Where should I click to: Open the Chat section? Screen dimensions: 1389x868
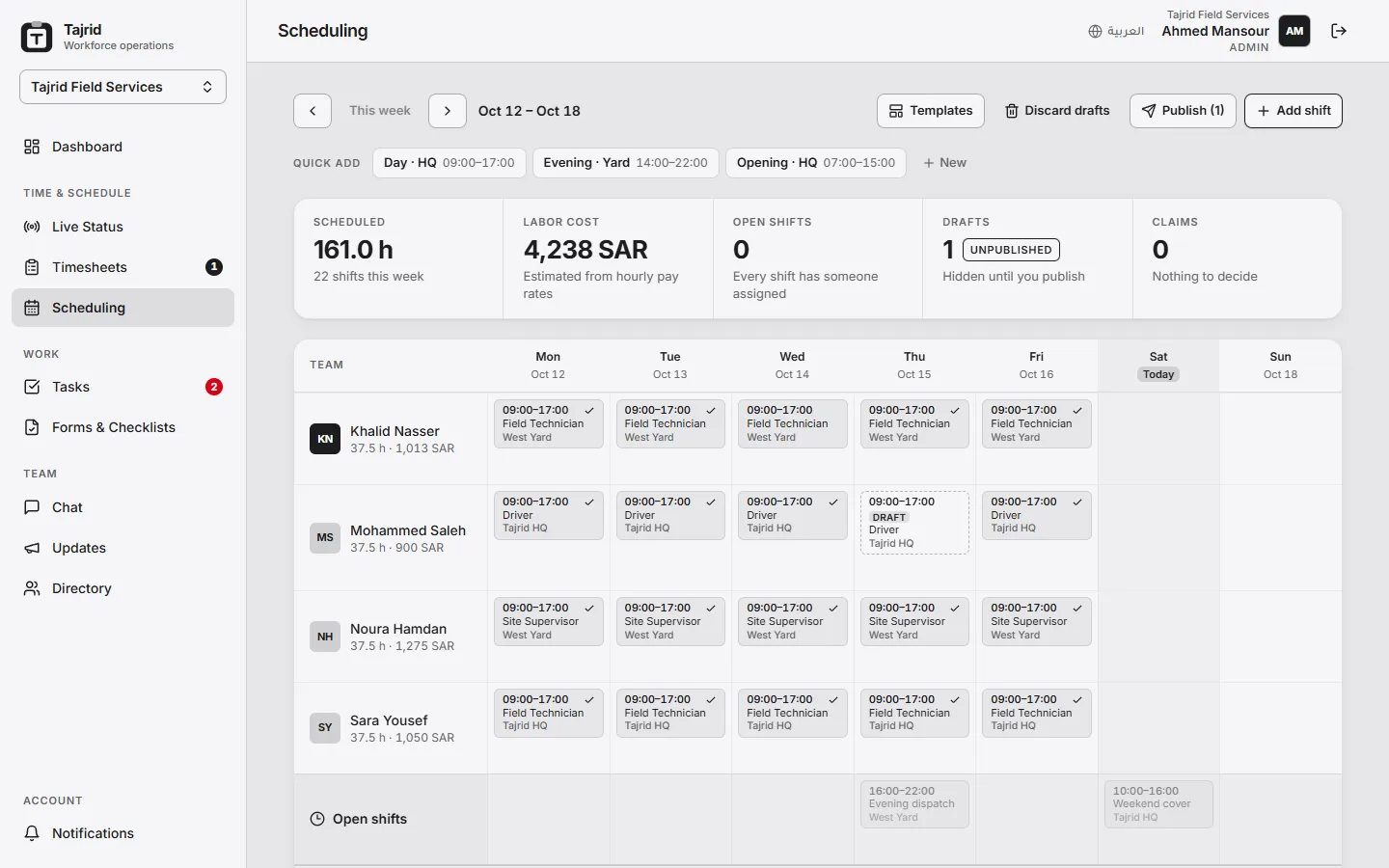pyautogui.click(x=123, y=507)
